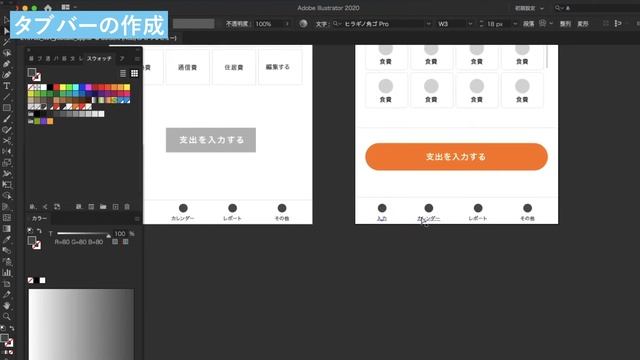This screenshot has width=640, height=360.
Task: Pick a color from the grayscale spectrum
Action: coord(81,324)
